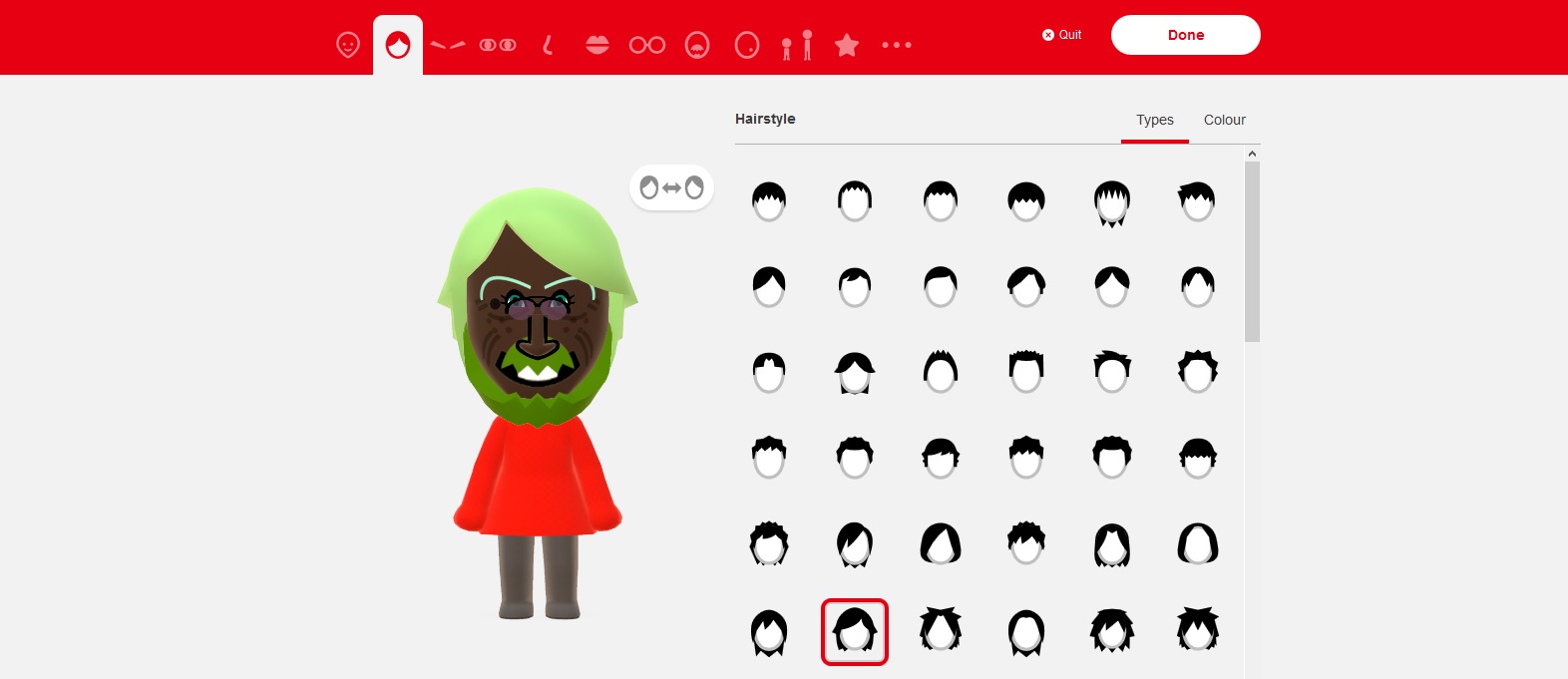Choose smooth side-swept hairstyle, third in second row
The image size is (1568, 679).
tap(941, 287)
